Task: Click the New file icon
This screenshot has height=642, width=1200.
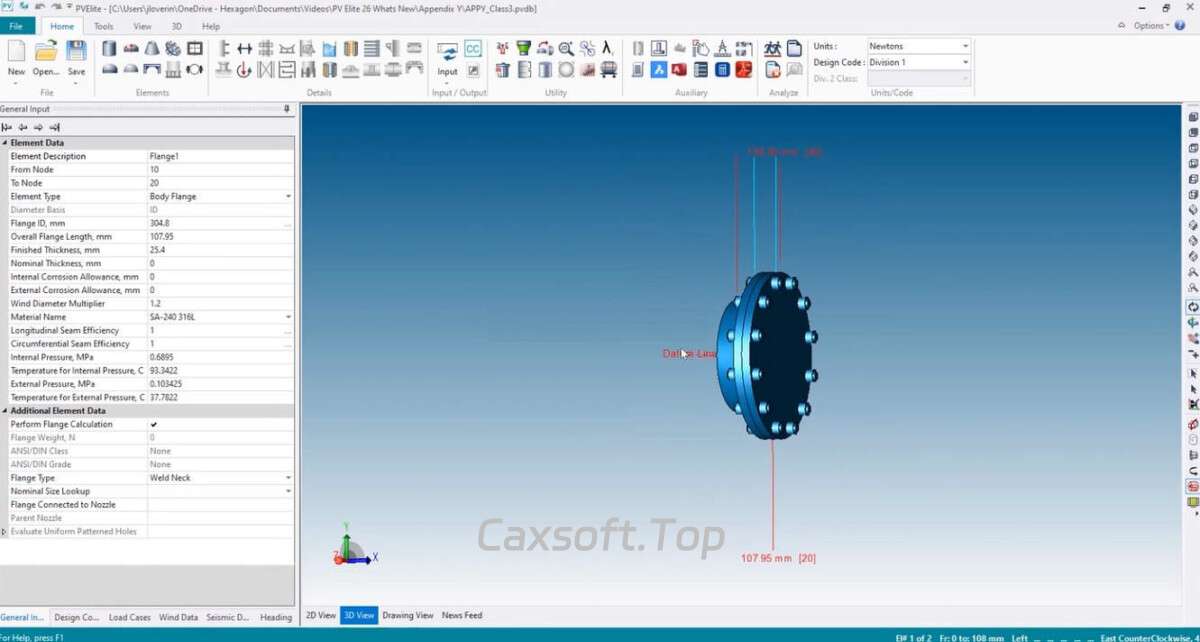Action: tap(16, 56)
